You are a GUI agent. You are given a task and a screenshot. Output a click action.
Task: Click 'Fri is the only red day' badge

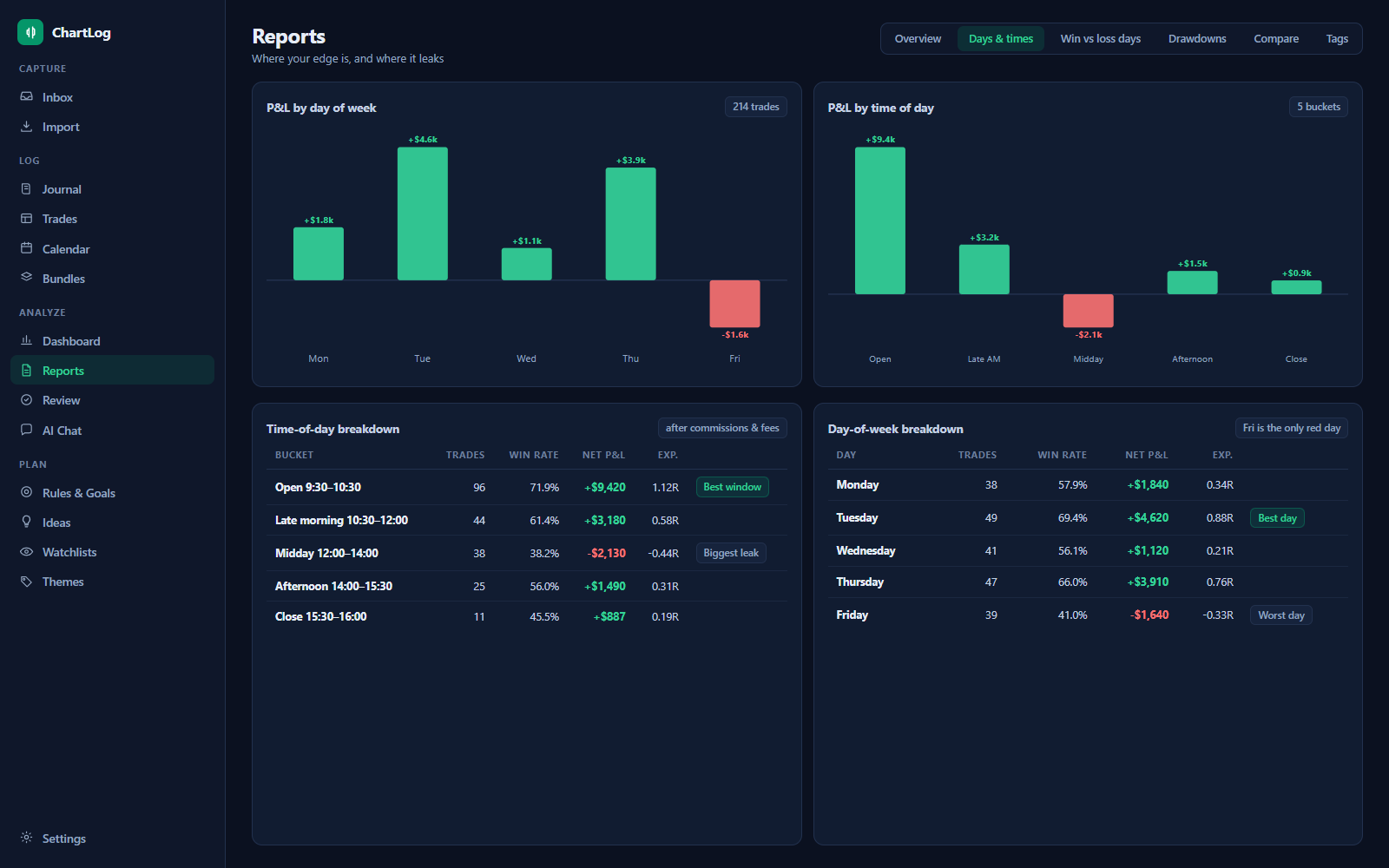pyautogui.click(x=1292, y=428)
